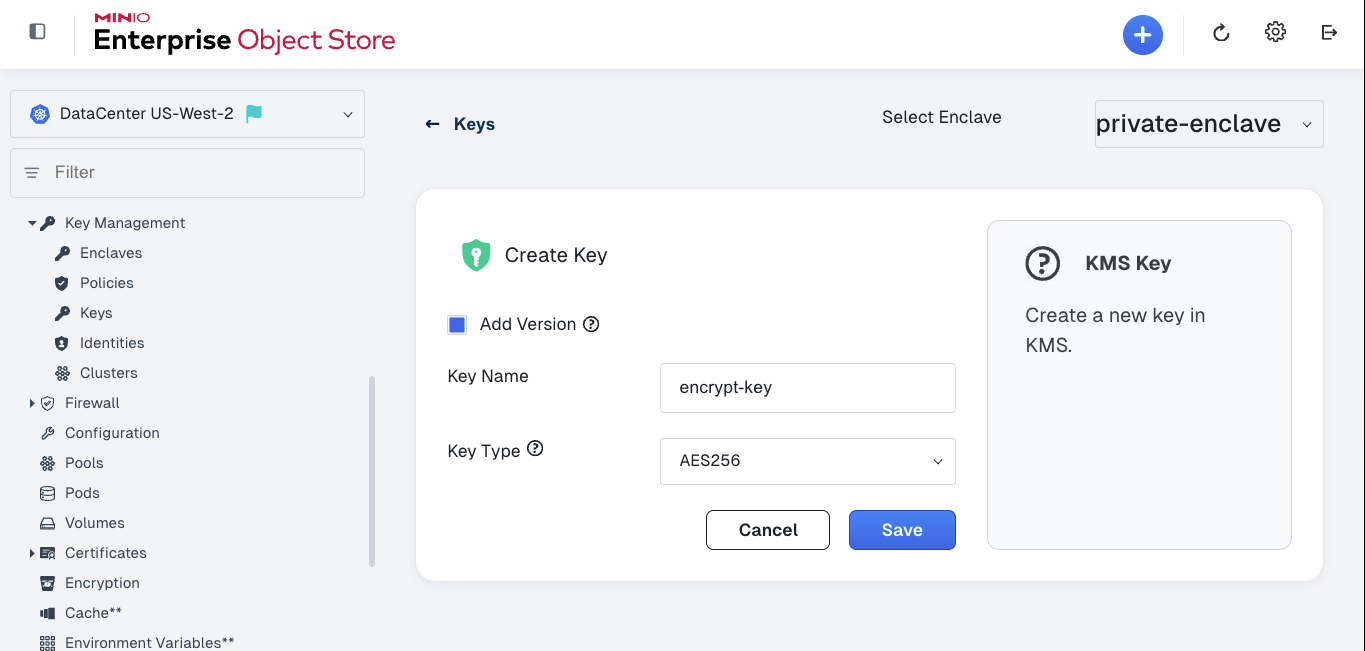Click the Key Type help icon
Viewport: 1365px width, 651px height.
[x=535, y=449]
